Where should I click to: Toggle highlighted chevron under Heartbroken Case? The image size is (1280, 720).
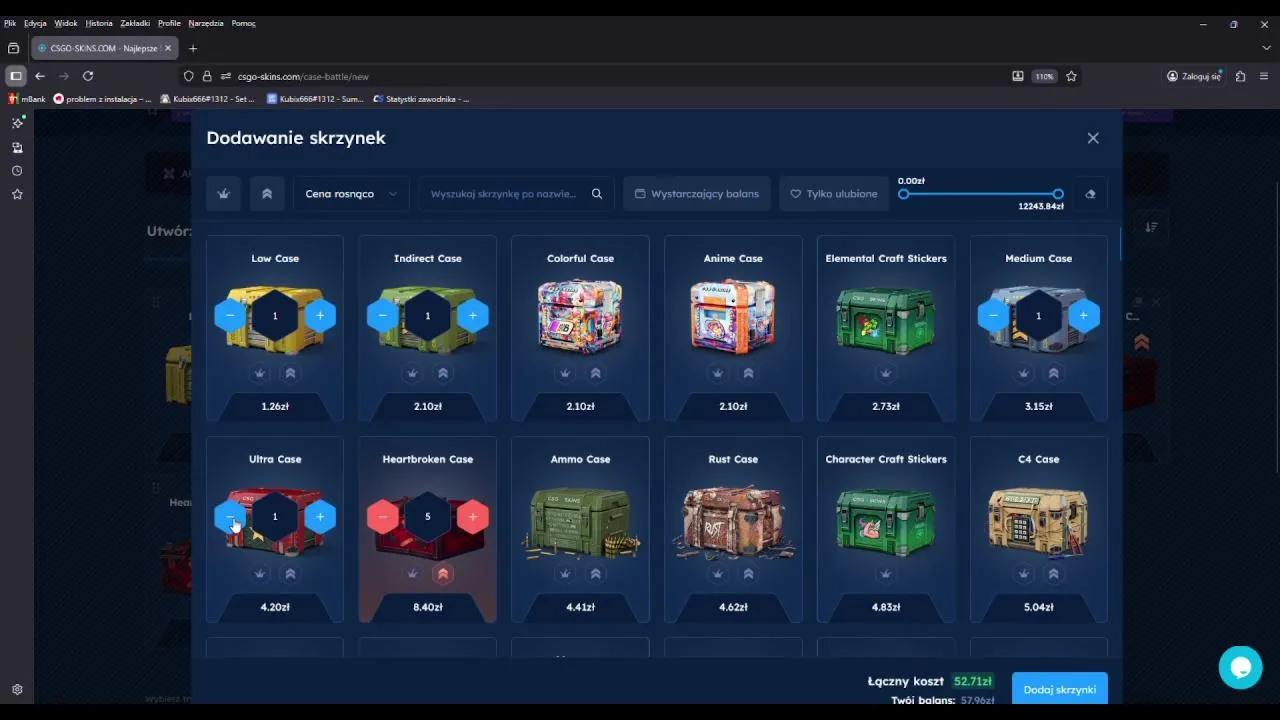pos(443,574)
